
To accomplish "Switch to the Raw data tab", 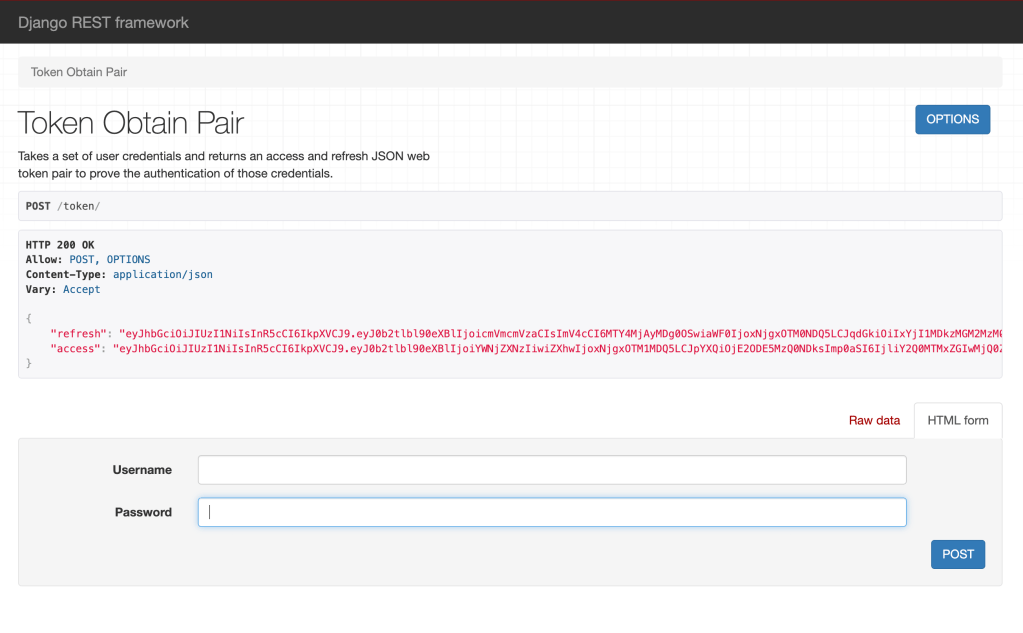I will pos(874,420).
